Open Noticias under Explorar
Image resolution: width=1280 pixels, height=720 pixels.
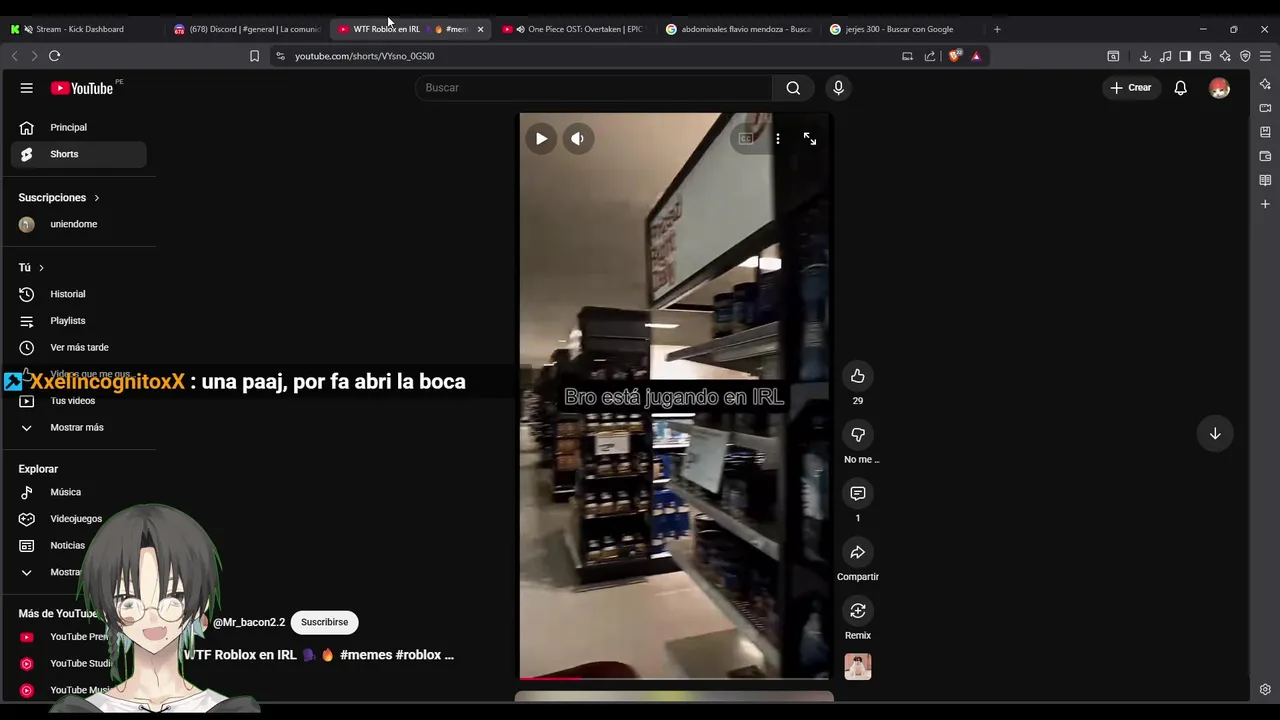tap(78, 545)
